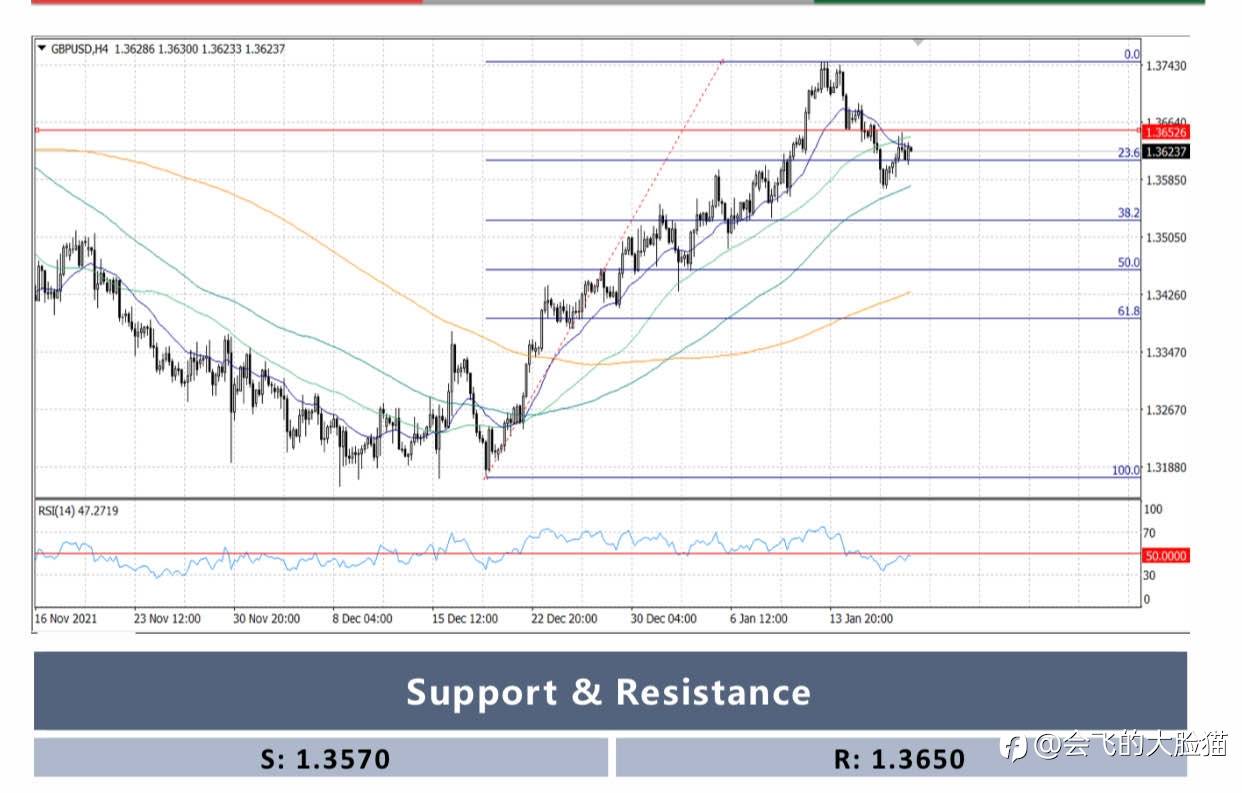Click the 13 Jan 20:00 date label
Viewport: 1242px width, 793px height.
pyautogui.click(x=859, y=619)
